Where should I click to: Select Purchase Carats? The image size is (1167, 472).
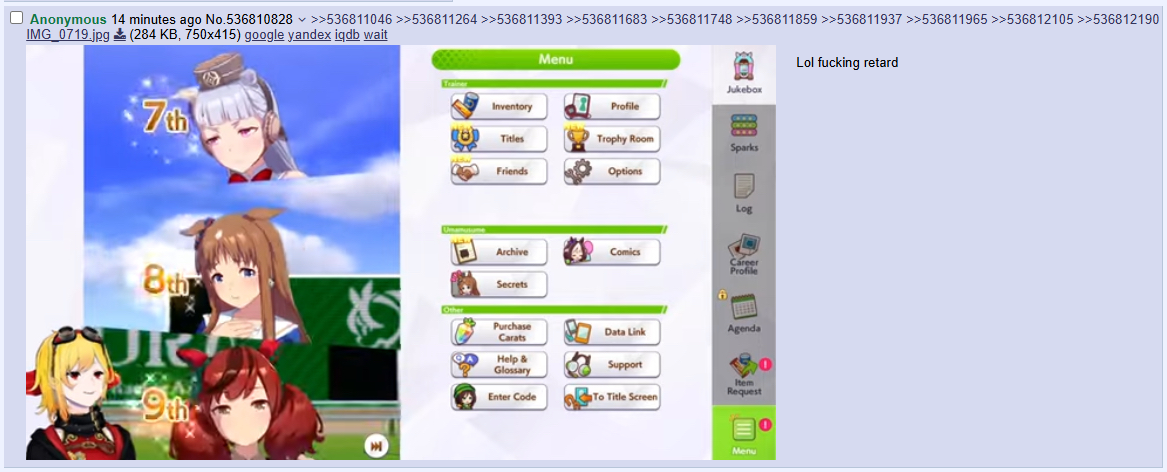pos(499,332)
